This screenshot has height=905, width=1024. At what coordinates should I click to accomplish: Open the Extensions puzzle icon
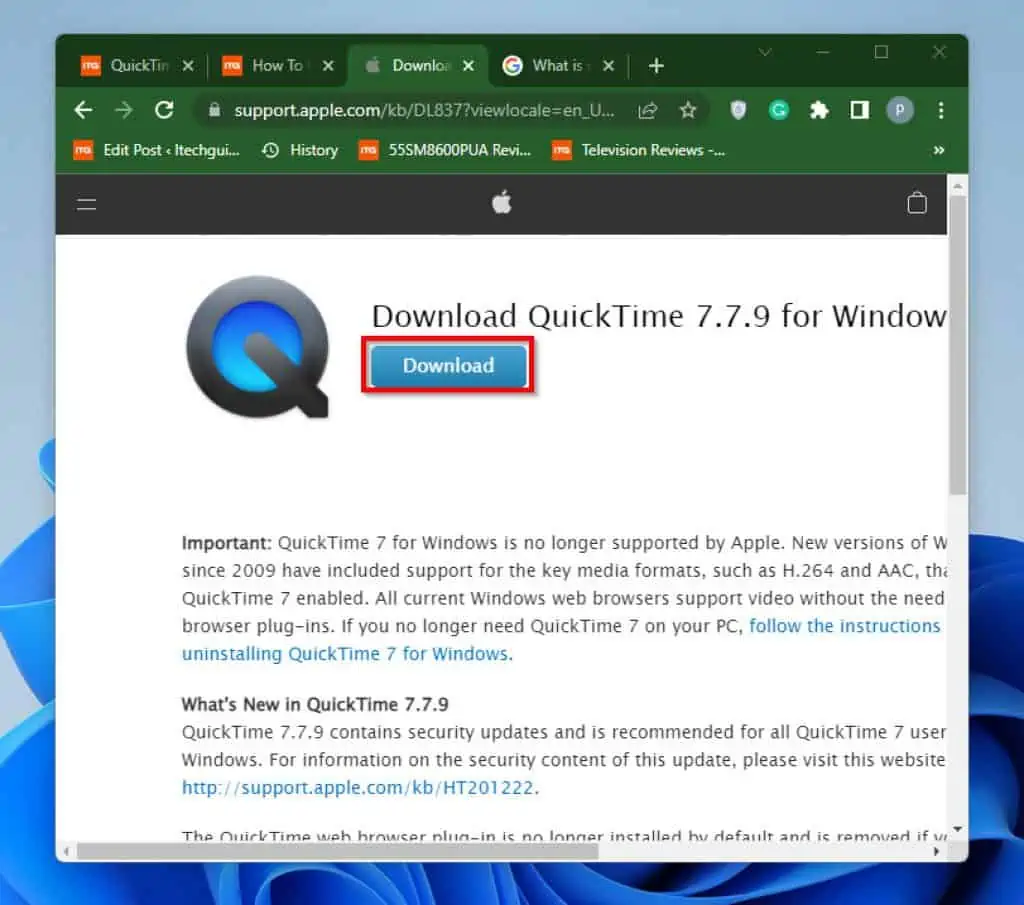coord(819,110)
